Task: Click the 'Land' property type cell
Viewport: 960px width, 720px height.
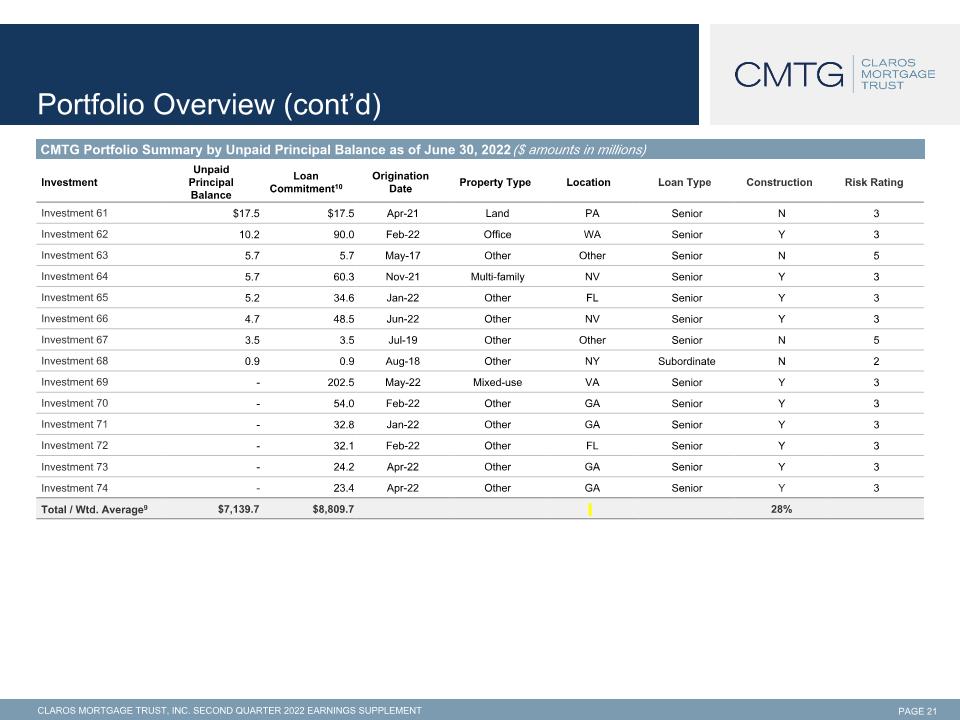Action: pyautogui.click(x=497, y=214)
